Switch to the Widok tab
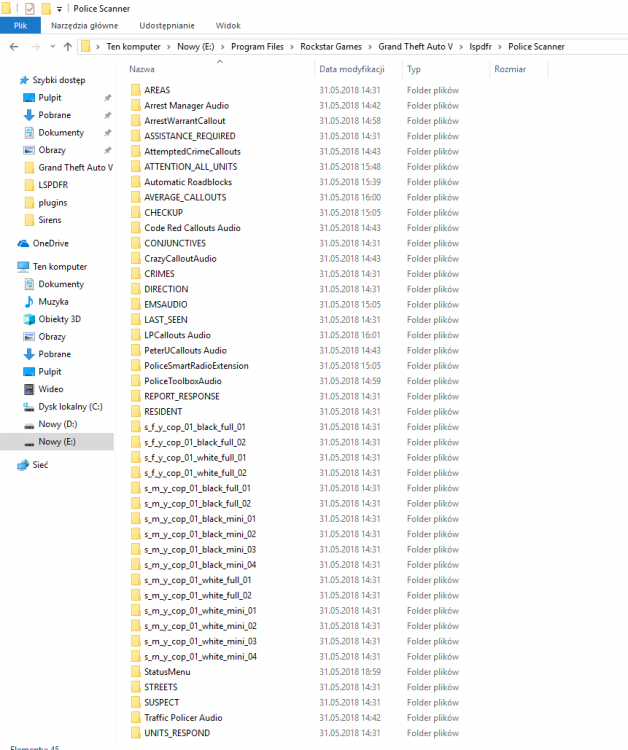The height and width of the screenshot is (750, 628). tap(228, 25)
